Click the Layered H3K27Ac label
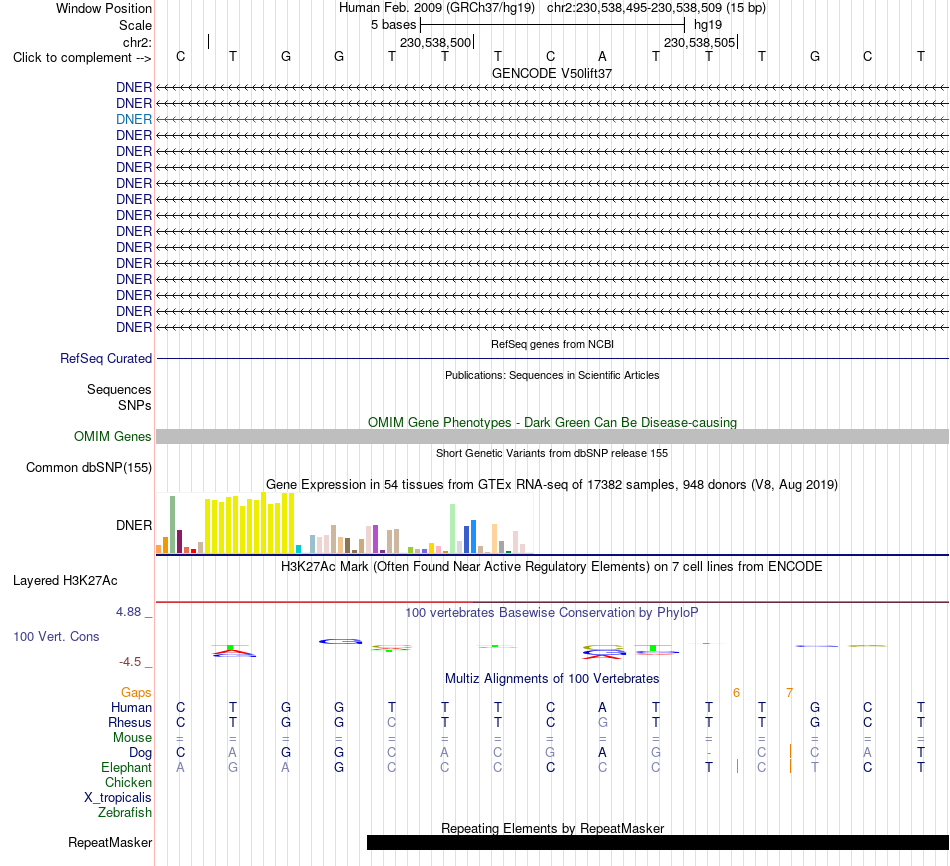Image resolution: width=950 pixels, height=866 pixels. 65,581
